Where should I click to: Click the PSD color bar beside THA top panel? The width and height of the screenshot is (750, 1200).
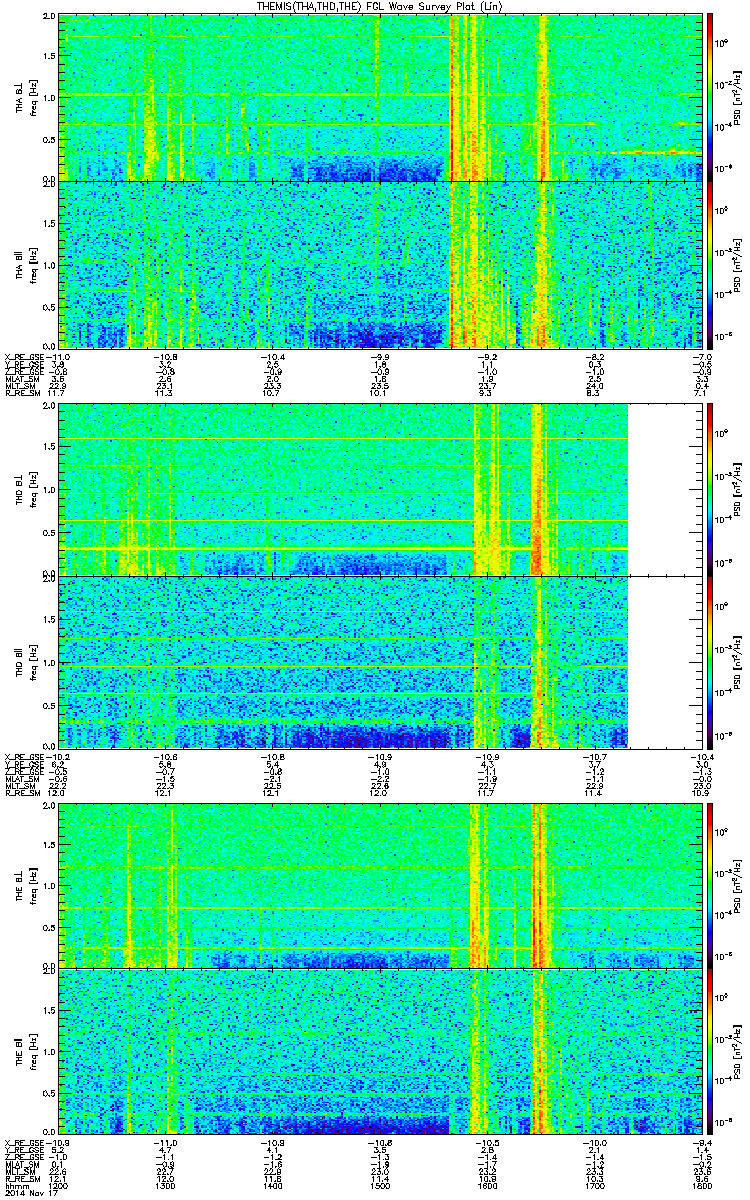[711, 97]
